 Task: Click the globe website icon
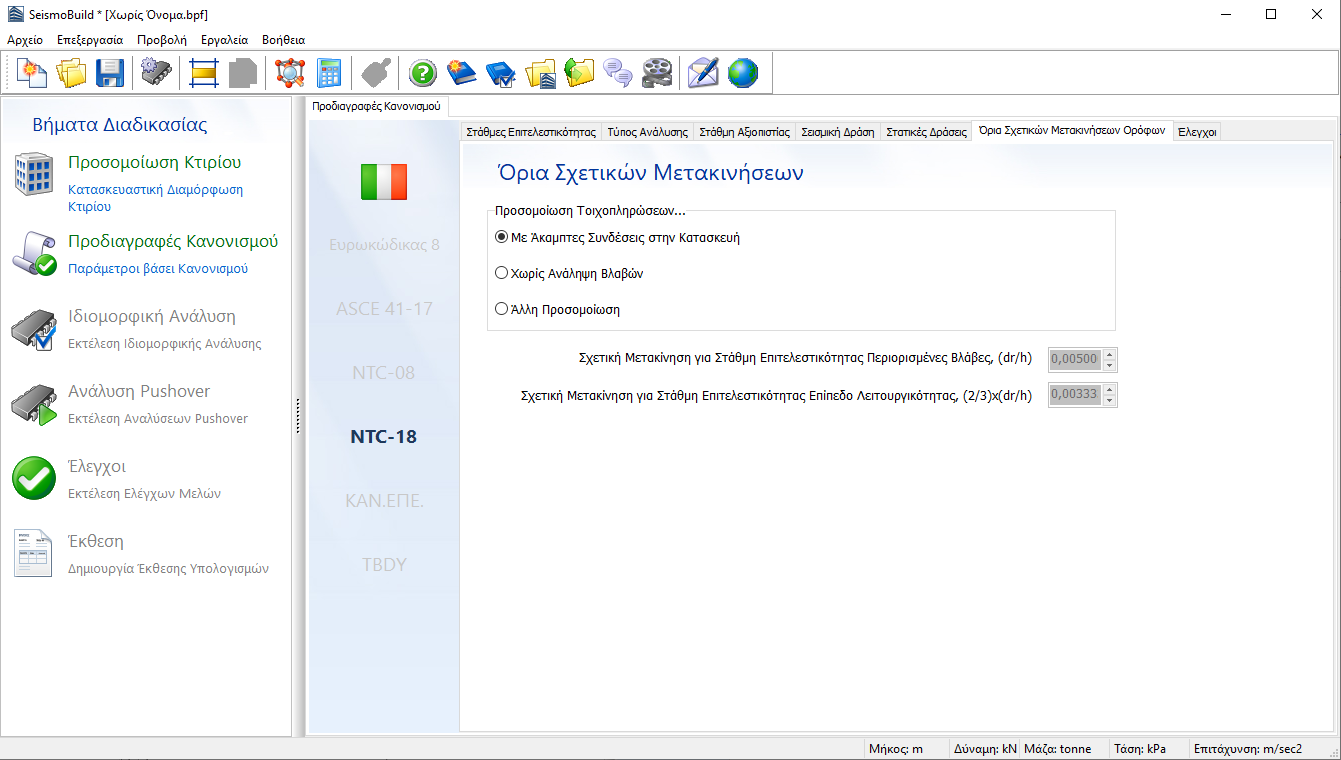coord(742,73)
